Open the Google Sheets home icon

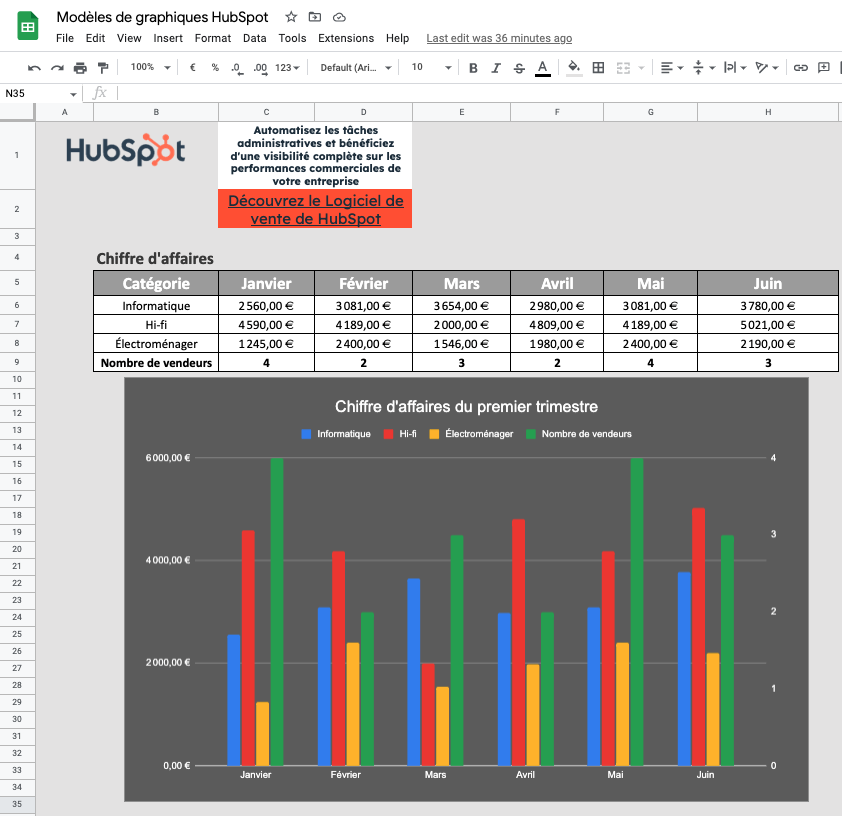click(x=28, y=26)
